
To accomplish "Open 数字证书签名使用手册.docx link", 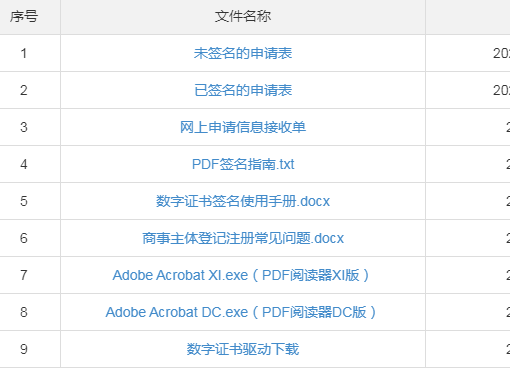I will pyautogui.click(x=243, y=201).
